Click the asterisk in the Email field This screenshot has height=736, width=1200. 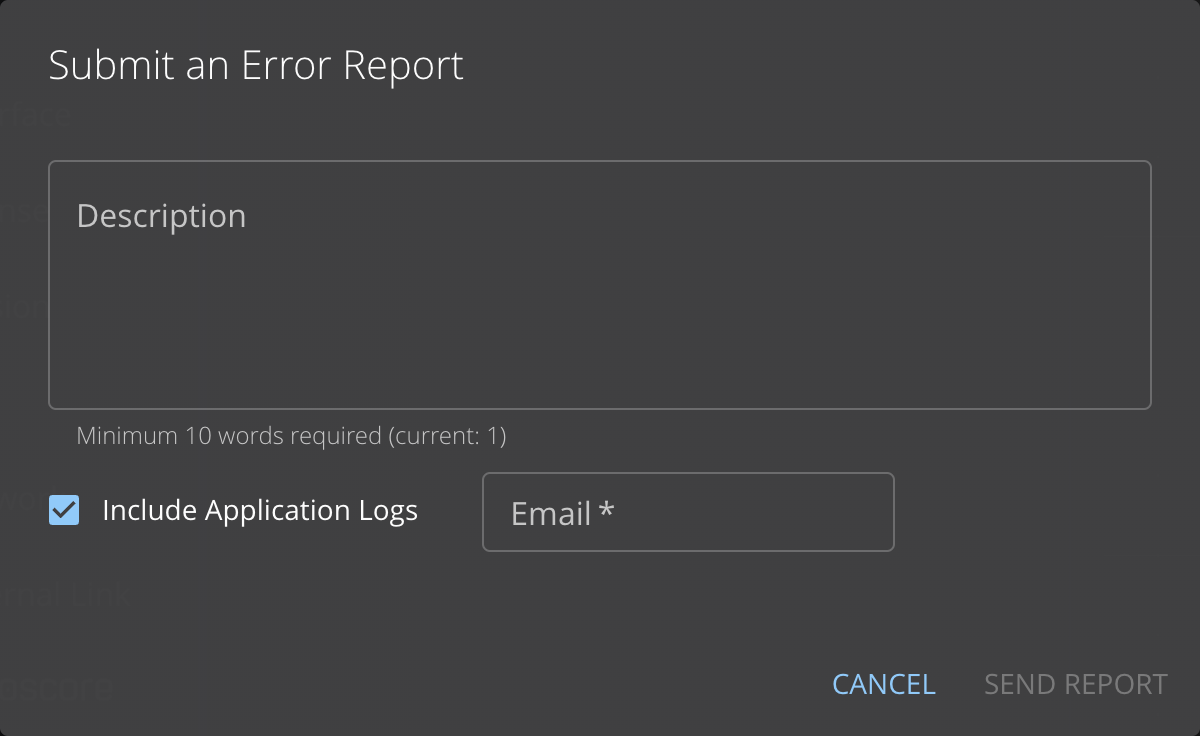606,512
